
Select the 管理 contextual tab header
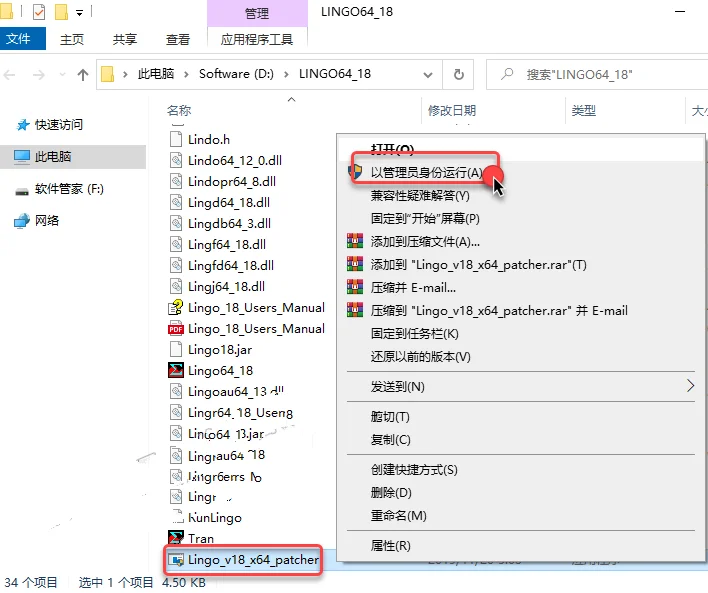(x=257, y=14)
